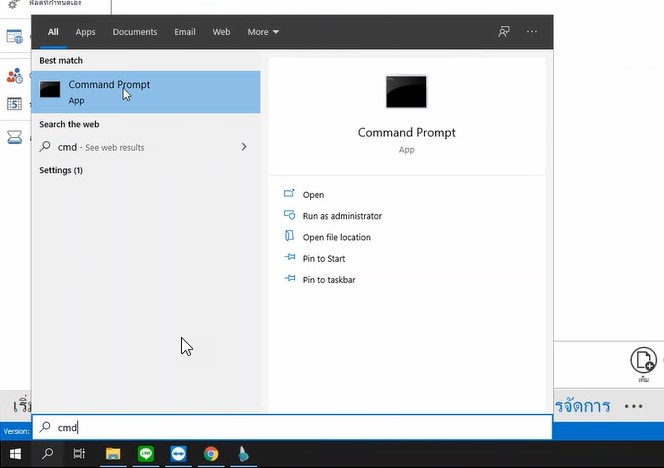
Task: Click the Command Prompt icon in results list
Action: (50, 89)
